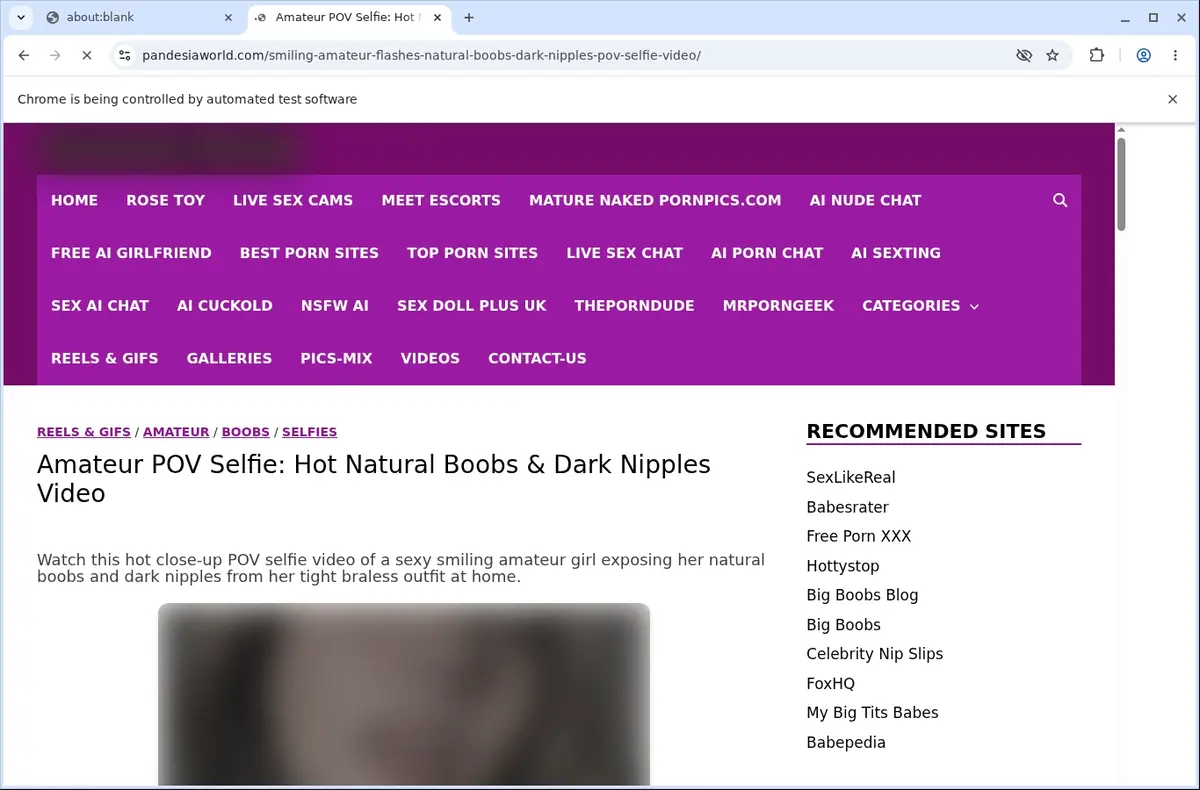Open the FoxHQ recommended link
Viewport: 1200px width, 790px height.
click(x=831, y=684)
